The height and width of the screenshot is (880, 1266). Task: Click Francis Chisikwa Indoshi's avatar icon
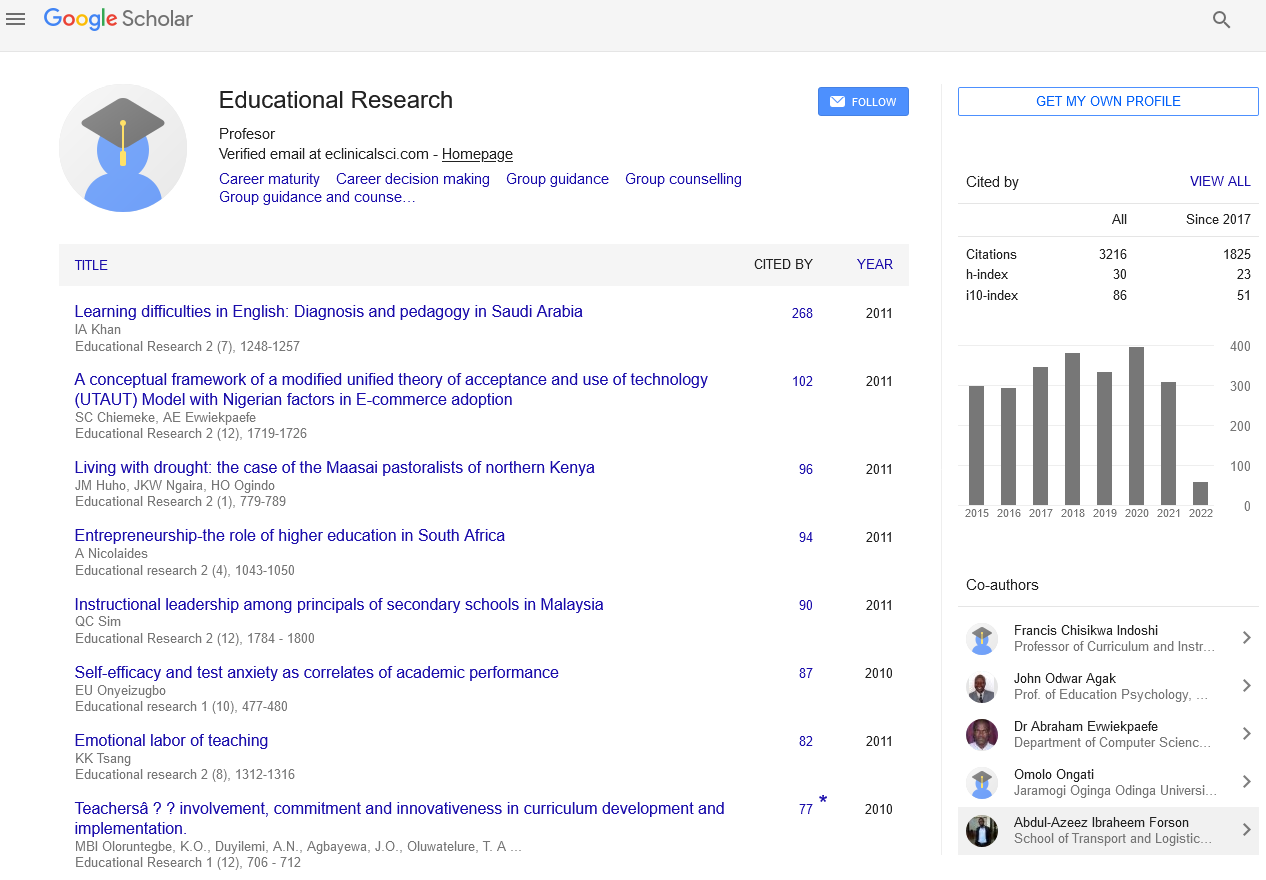(x=982, y=639)
